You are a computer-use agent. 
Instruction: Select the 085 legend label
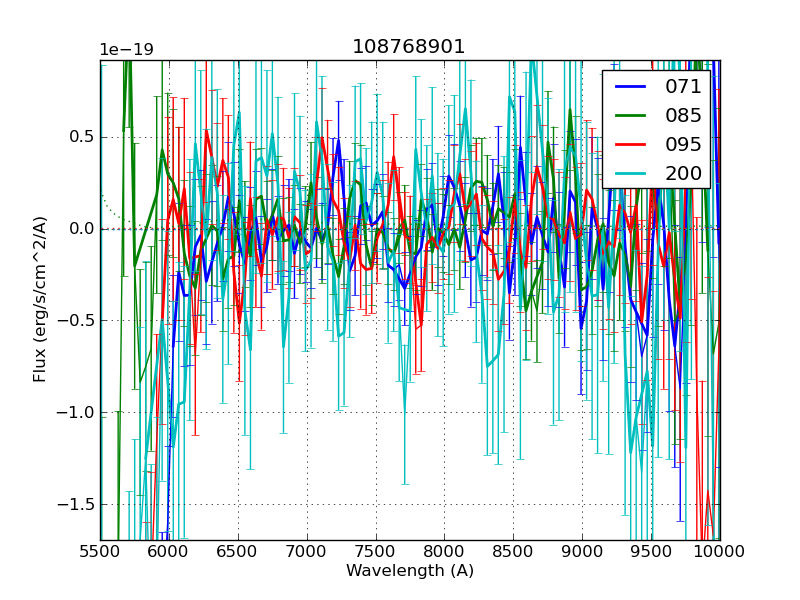[683, 115]
